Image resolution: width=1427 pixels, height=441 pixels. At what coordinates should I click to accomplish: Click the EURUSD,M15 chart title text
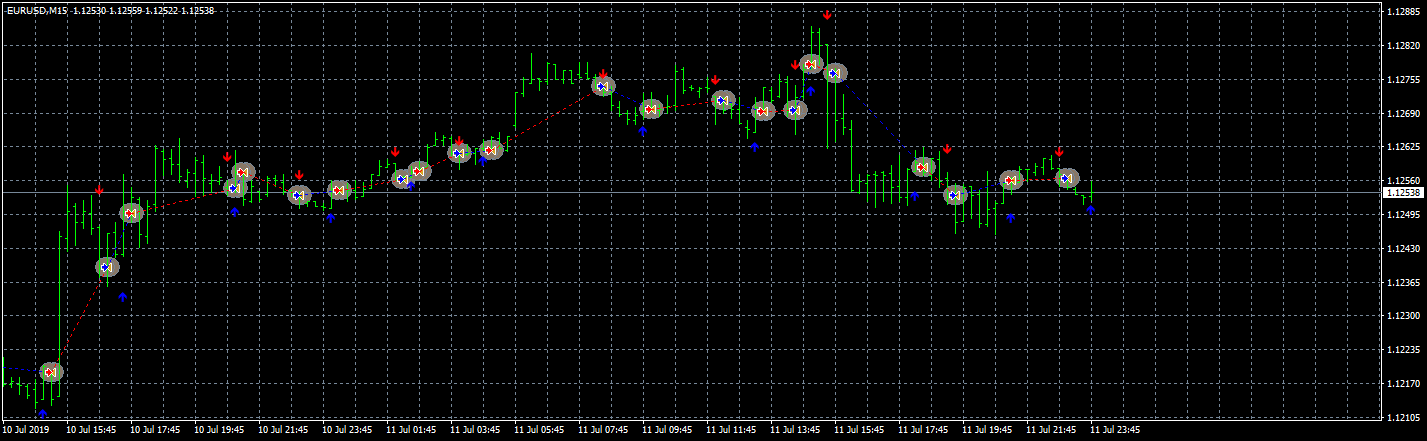click(36, 10)
